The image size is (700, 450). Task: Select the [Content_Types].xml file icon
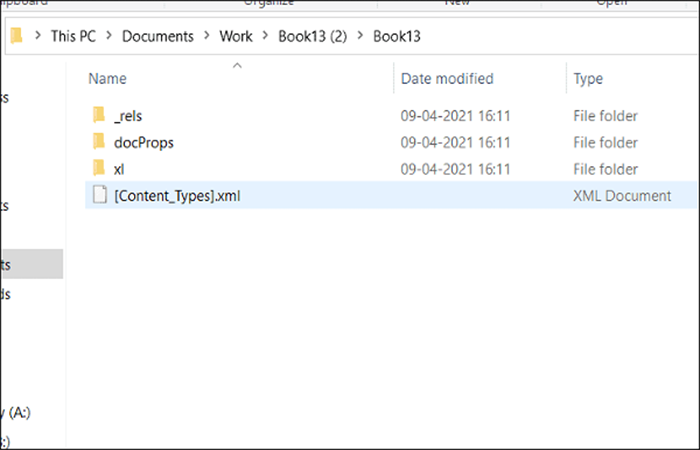point(100,195)
